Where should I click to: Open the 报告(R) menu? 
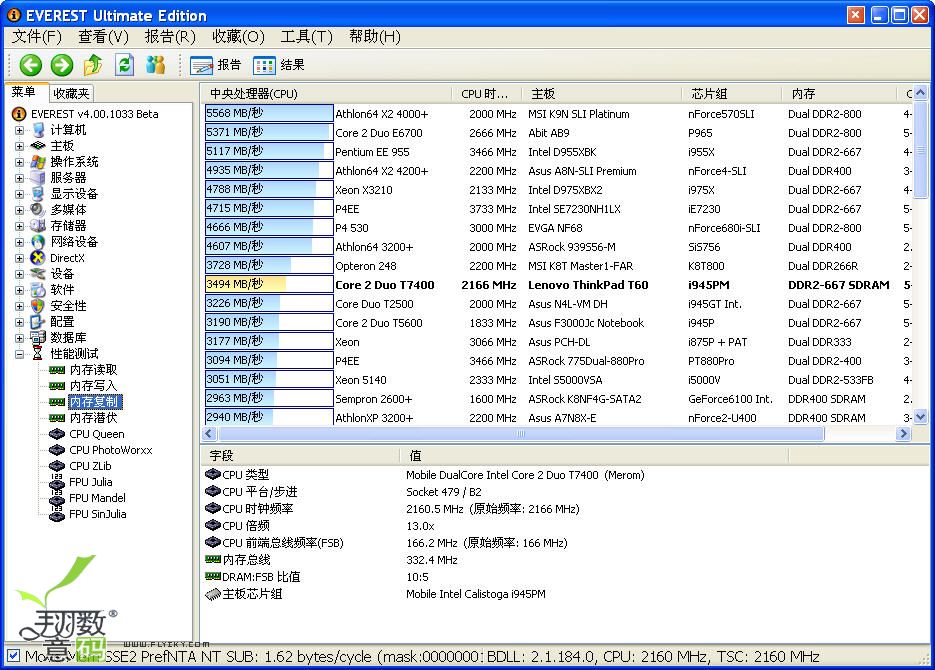[x=171, y=37]
